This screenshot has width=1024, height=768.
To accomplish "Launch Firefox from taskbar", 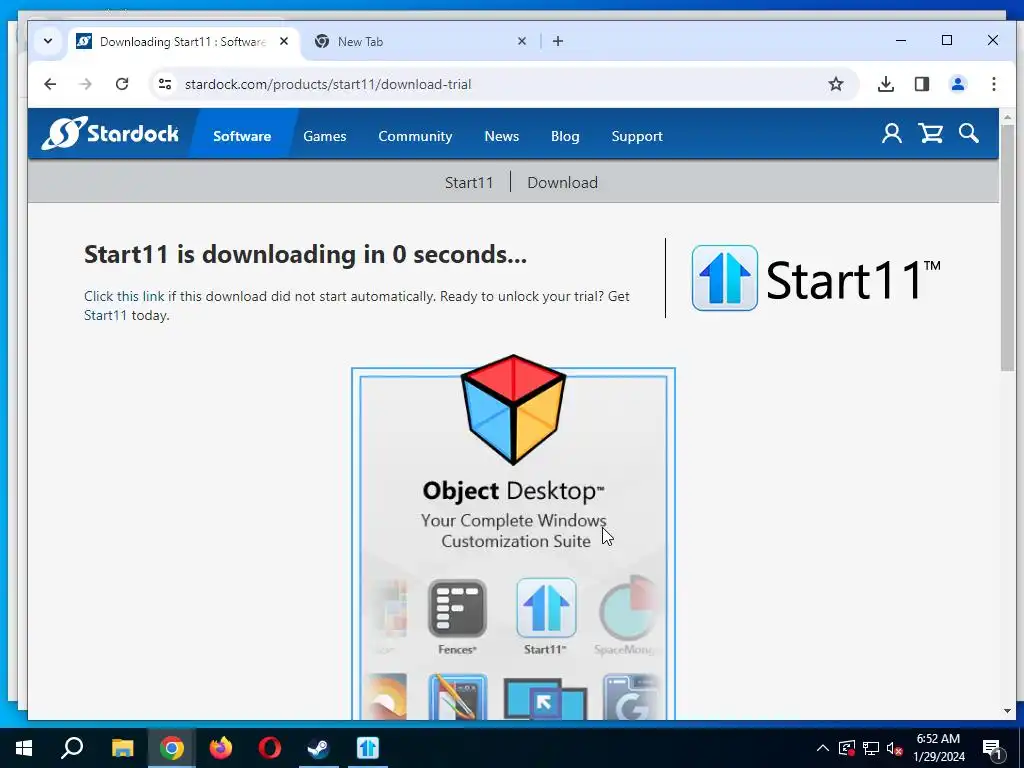I will [221, 748].
